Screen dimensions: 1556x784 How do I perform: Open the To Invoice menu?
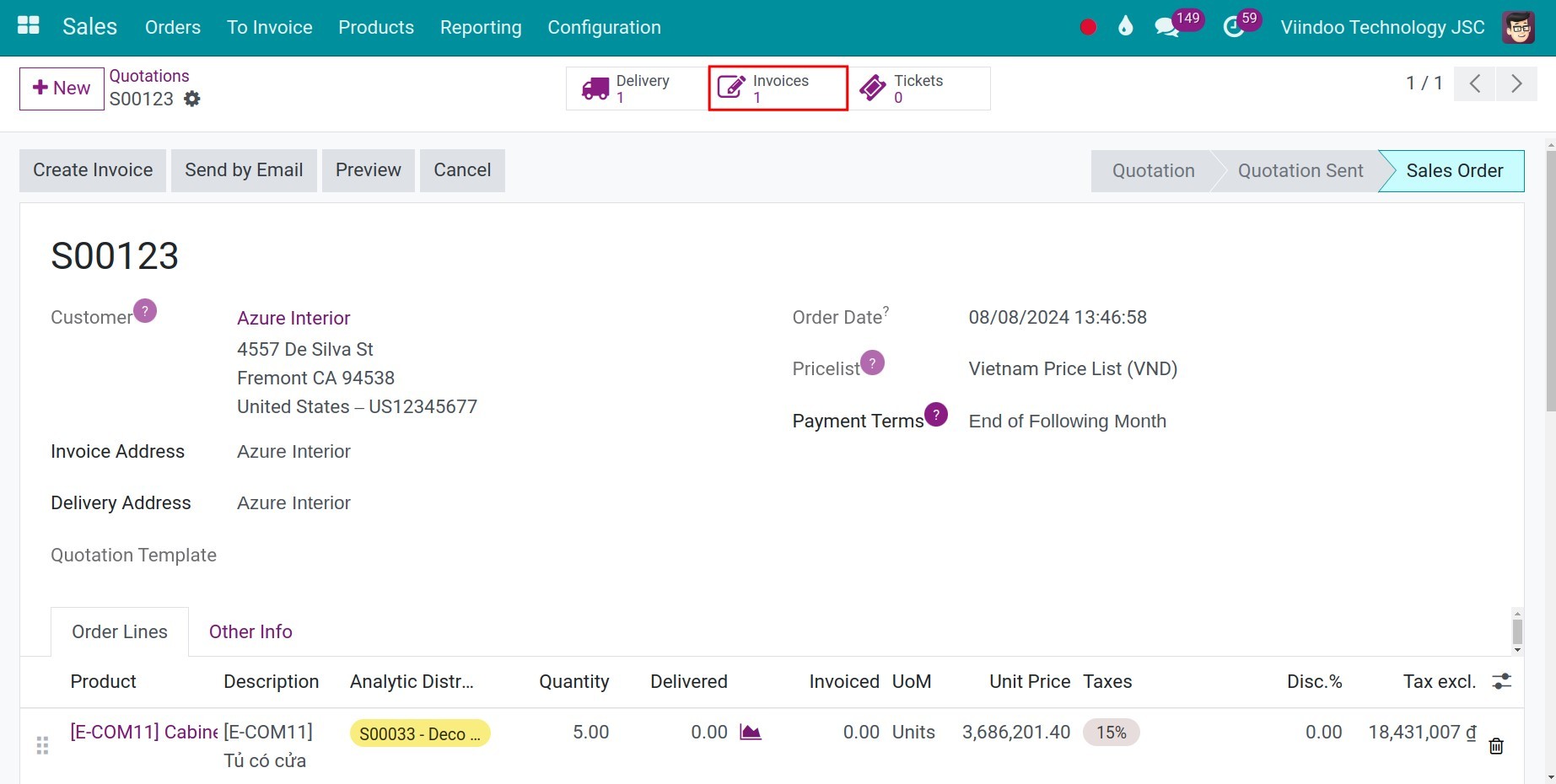270,27
